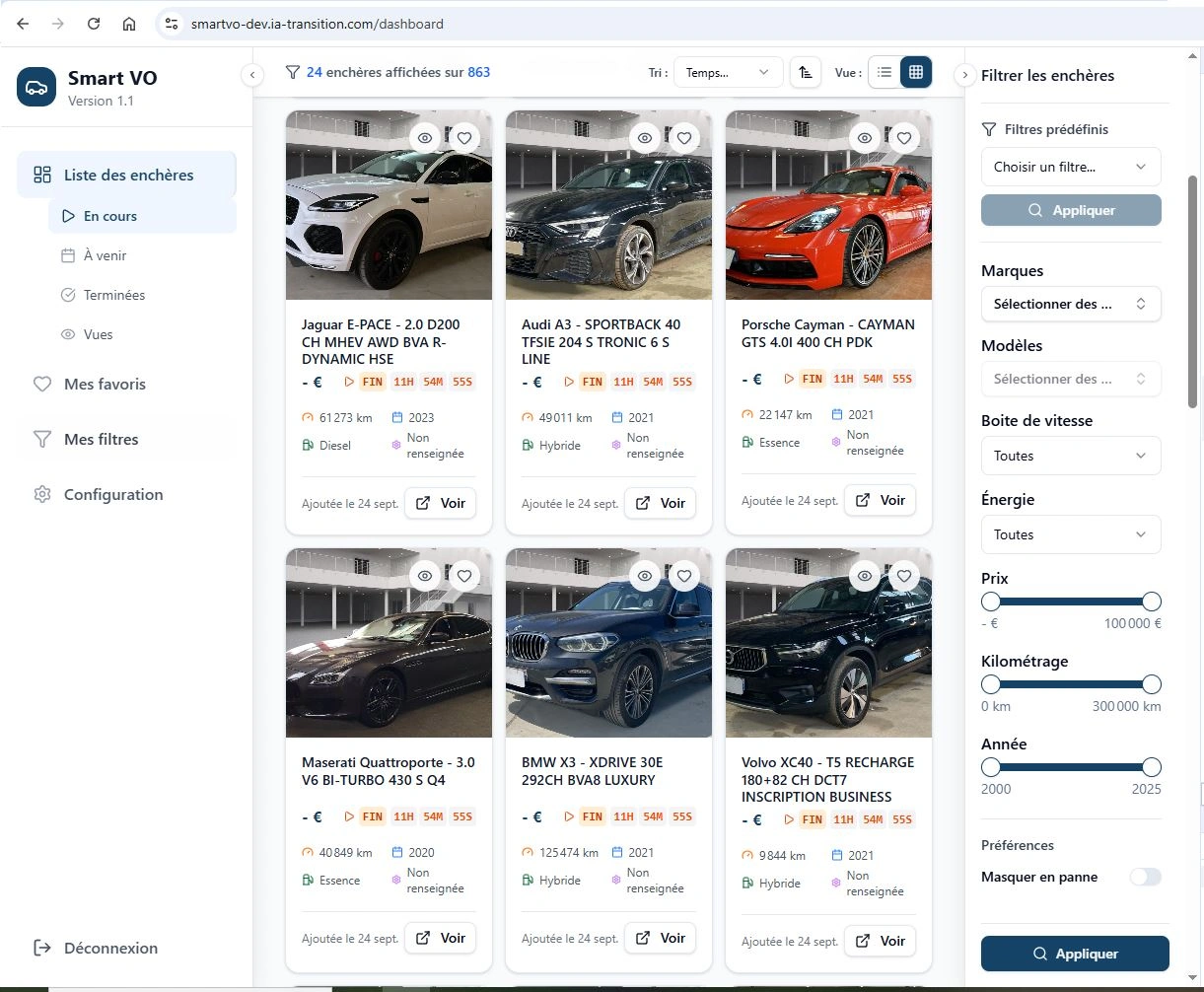This screenshot has width=1204, height=992.
Task: Click Voir on Porsche Cayman card
Action: pos(880,500)
